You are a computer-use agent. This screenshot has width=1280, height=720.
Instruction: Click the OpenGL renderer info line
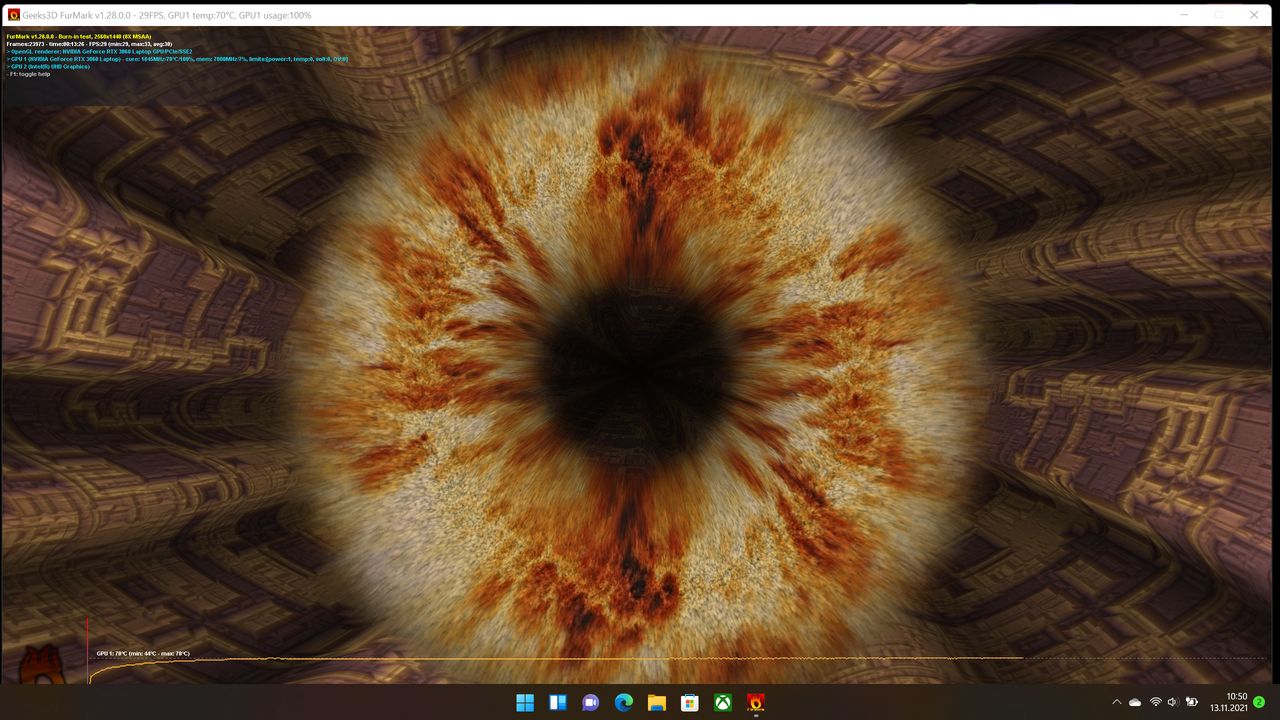coord(99,51)
